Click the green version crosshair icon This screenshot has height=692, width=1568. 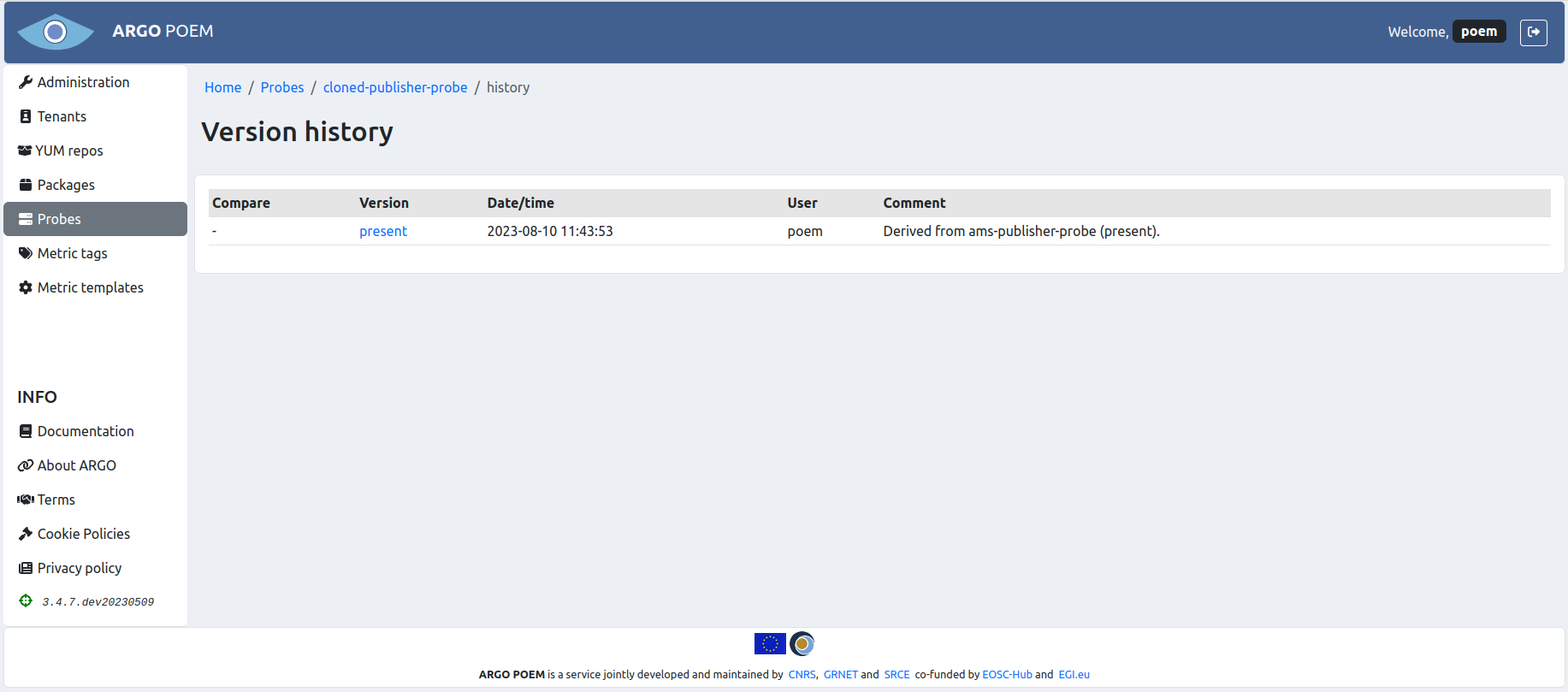pyautogui.click(x=26, y=601)
